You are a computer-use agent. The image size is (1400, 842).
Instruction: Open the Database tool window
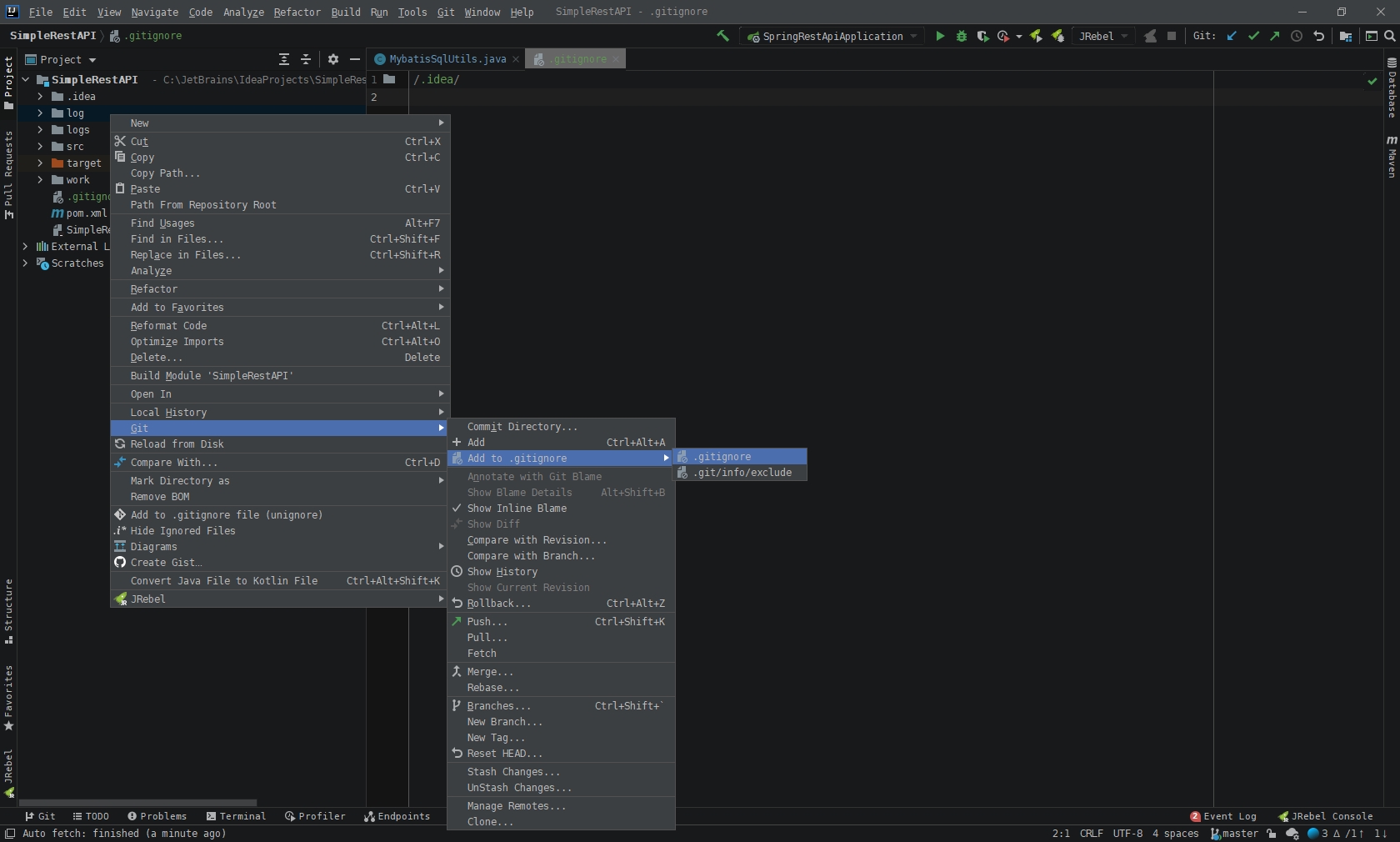click(1391, 88)
